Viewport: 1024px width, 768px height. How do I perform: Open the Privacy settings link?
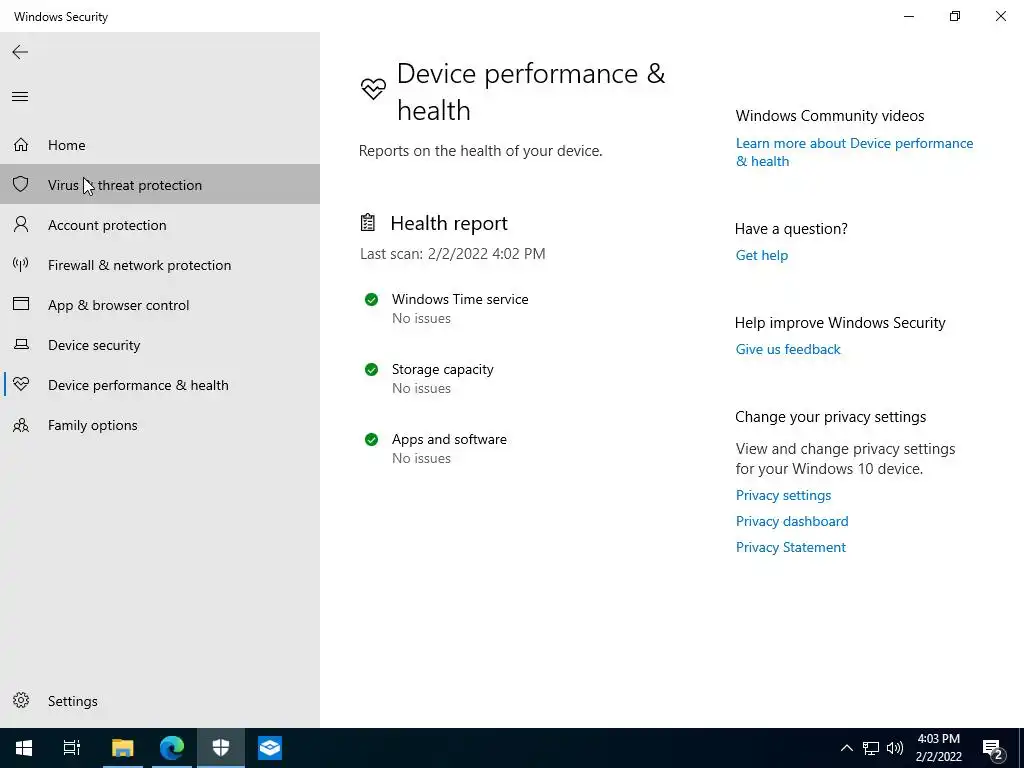[x=783, y=495]
